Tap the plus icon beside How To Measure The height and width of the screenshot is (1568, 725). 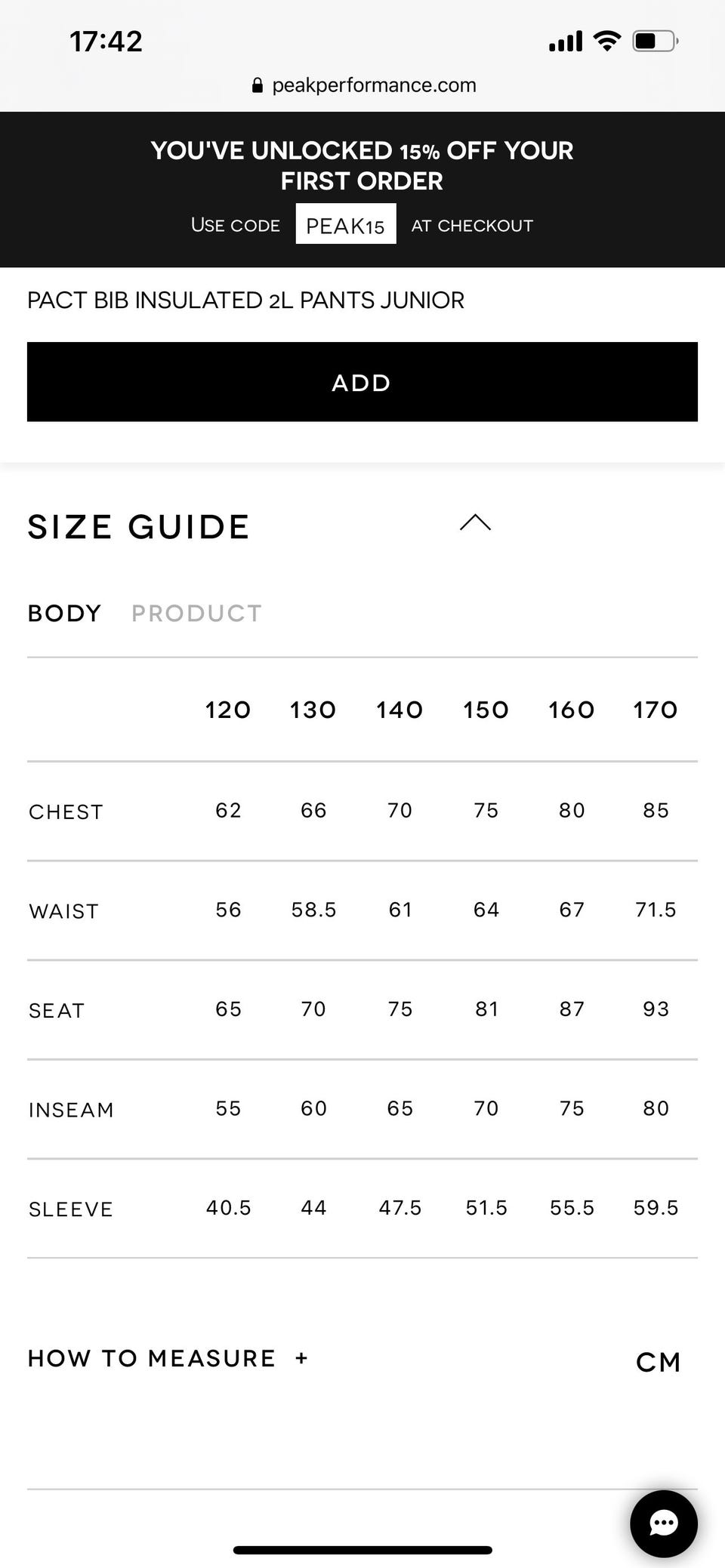[301, 1358]
